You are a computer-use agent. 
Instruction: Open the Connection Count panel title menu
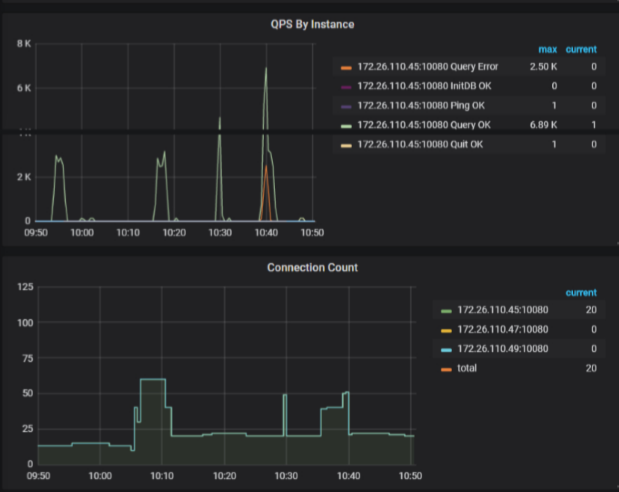312,268
